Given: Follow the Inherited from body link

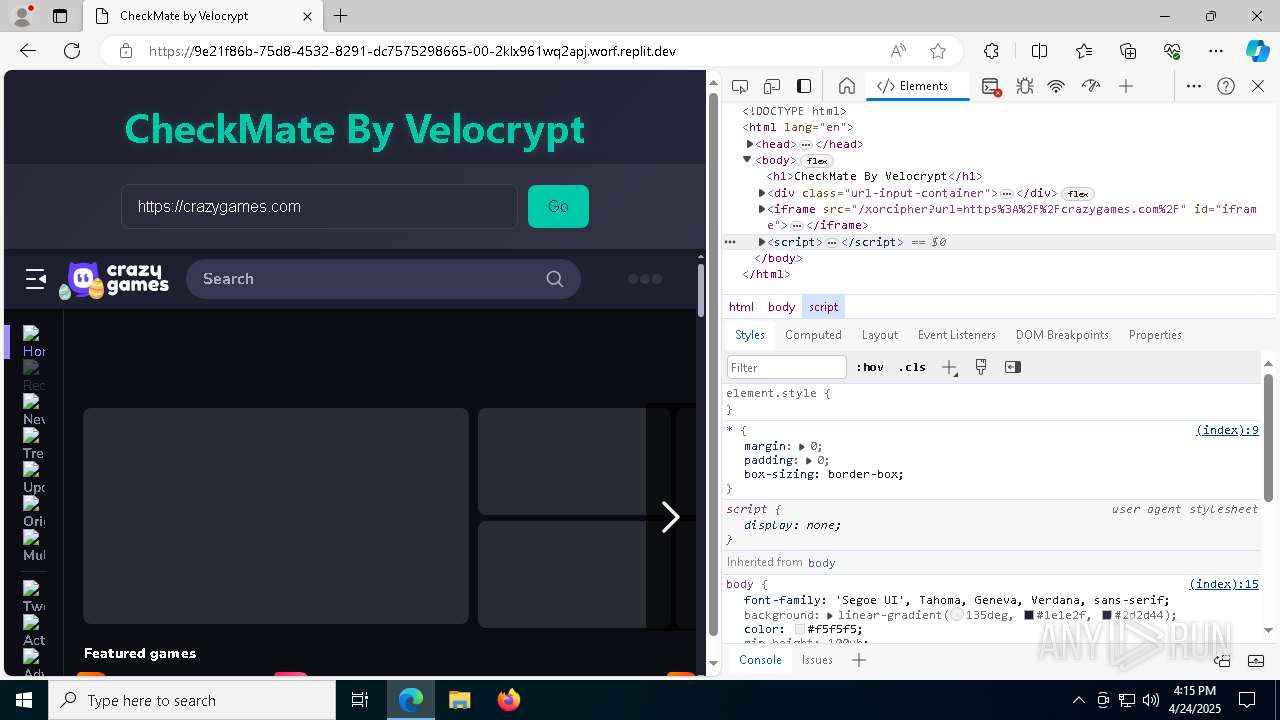Looking at the screenshot, I should (821, 563).
